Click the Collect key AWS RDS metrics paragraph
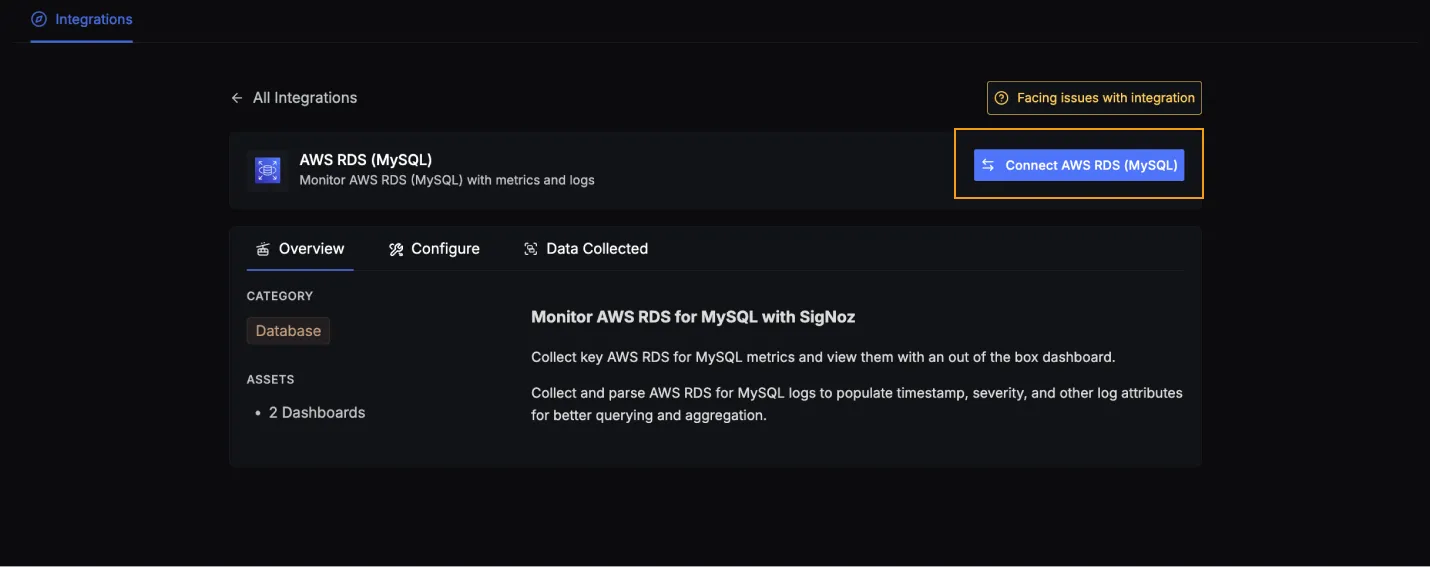Screen dimensions: 1430x567 pos(823,357)
